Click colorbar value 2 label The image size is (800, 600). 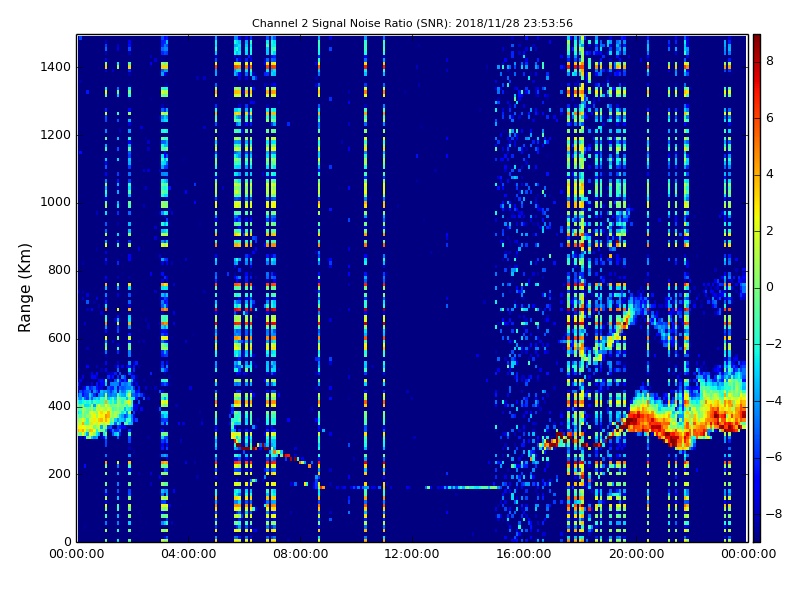click(770, 231)
